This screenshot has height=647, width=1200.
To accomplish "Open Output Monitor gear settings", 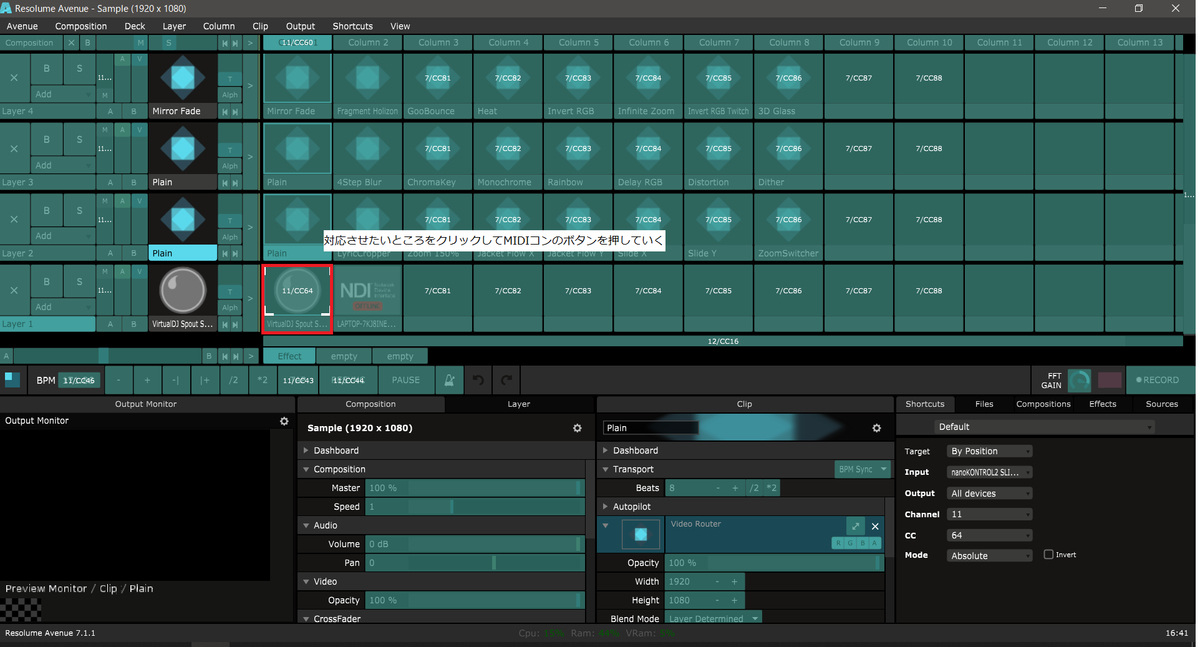I will click(284, 421).
